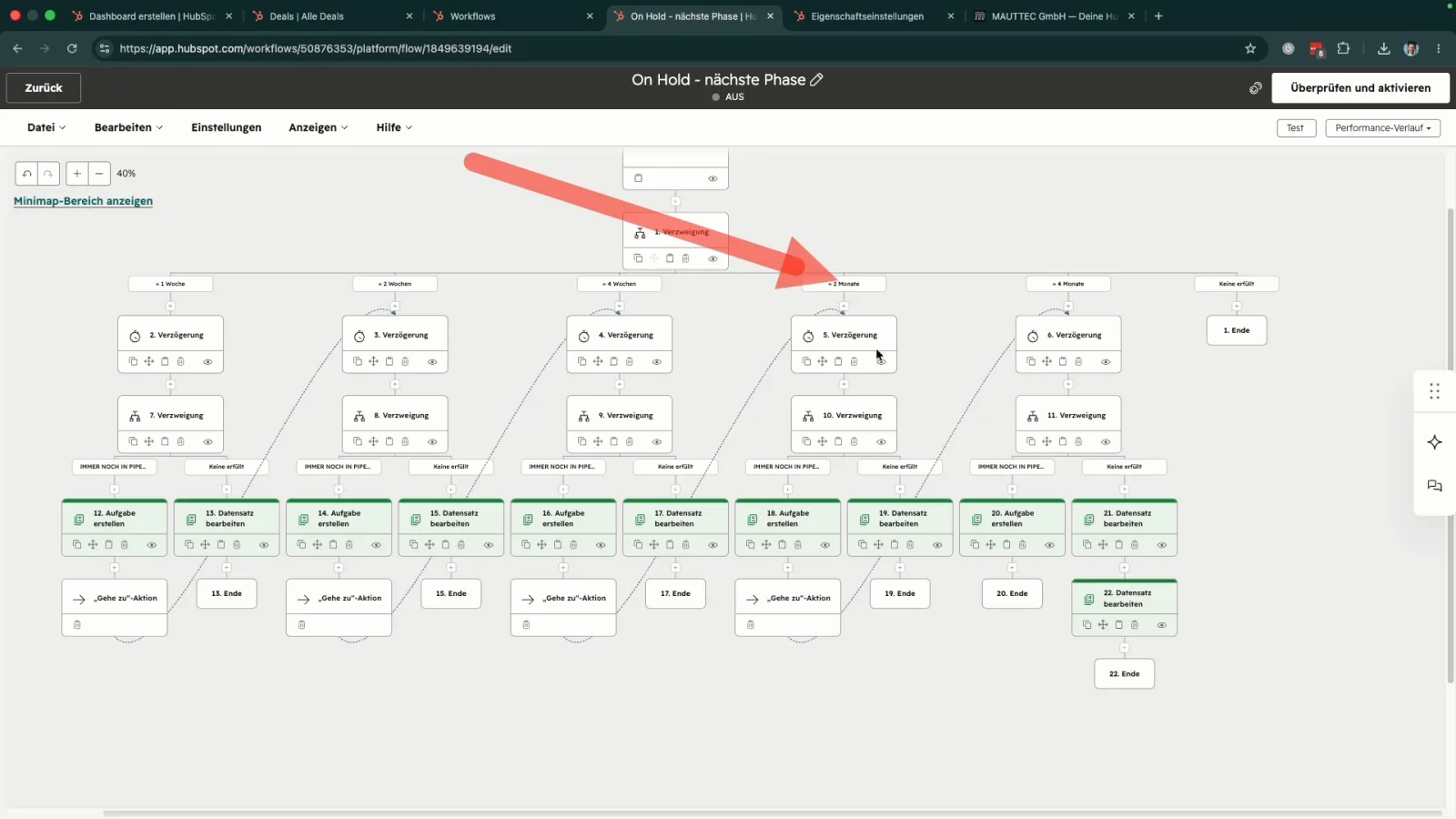Open the Hilfe dropdown
The height and width of the screenshot is (819, 1456).
coord(394,127)
